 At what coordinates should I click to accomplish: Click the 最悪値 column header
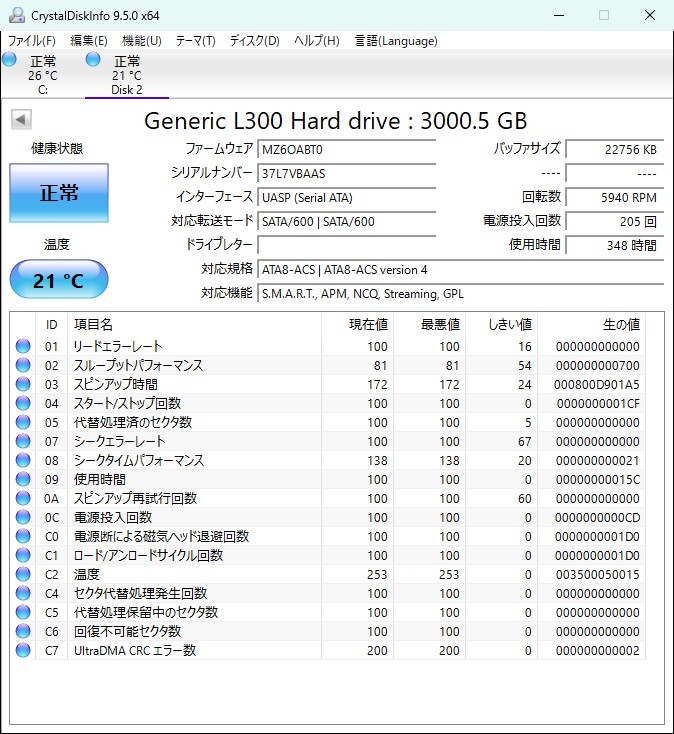click(x=430, y=324)
